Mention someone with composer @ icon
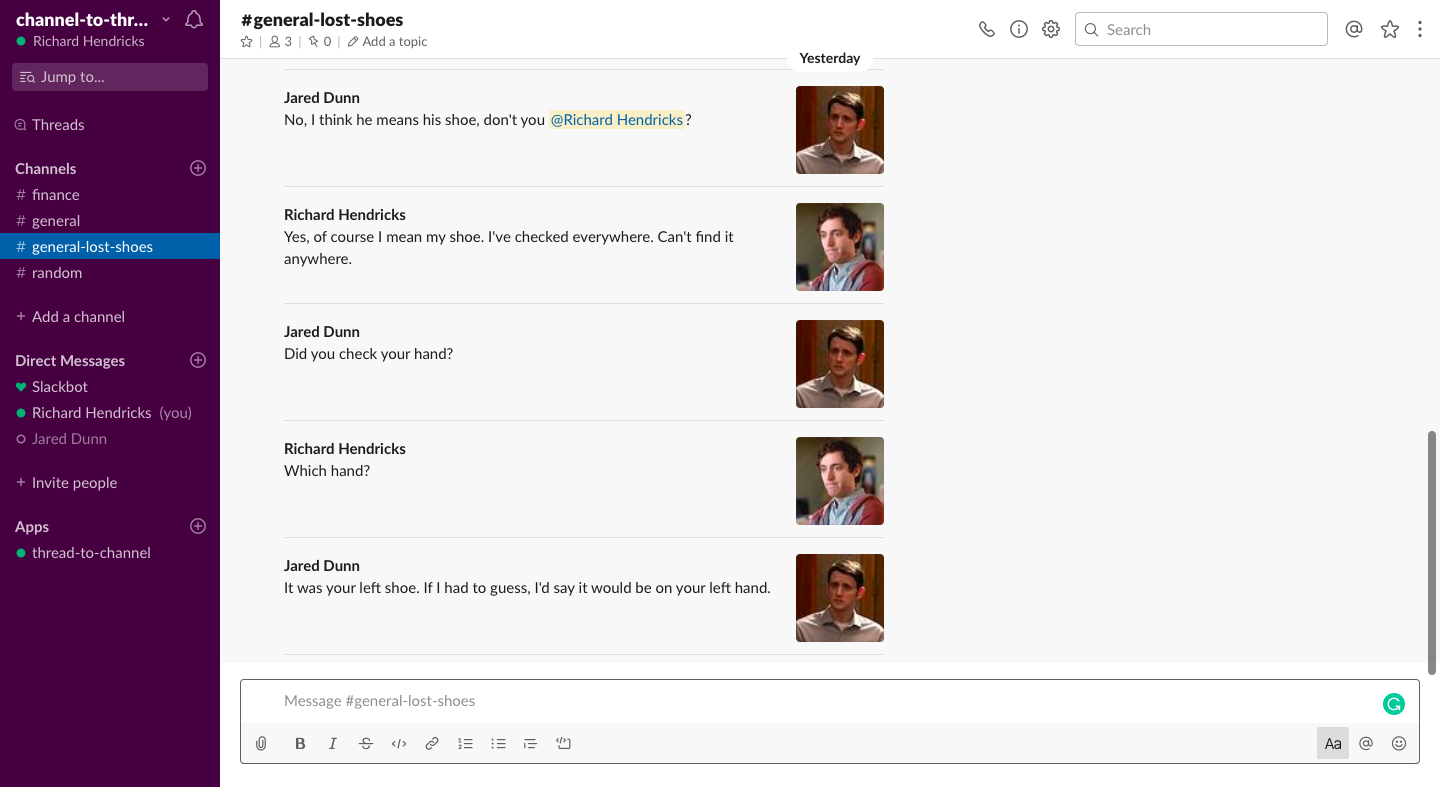This screenshot has width=1440, height=787. [1366, 743]
